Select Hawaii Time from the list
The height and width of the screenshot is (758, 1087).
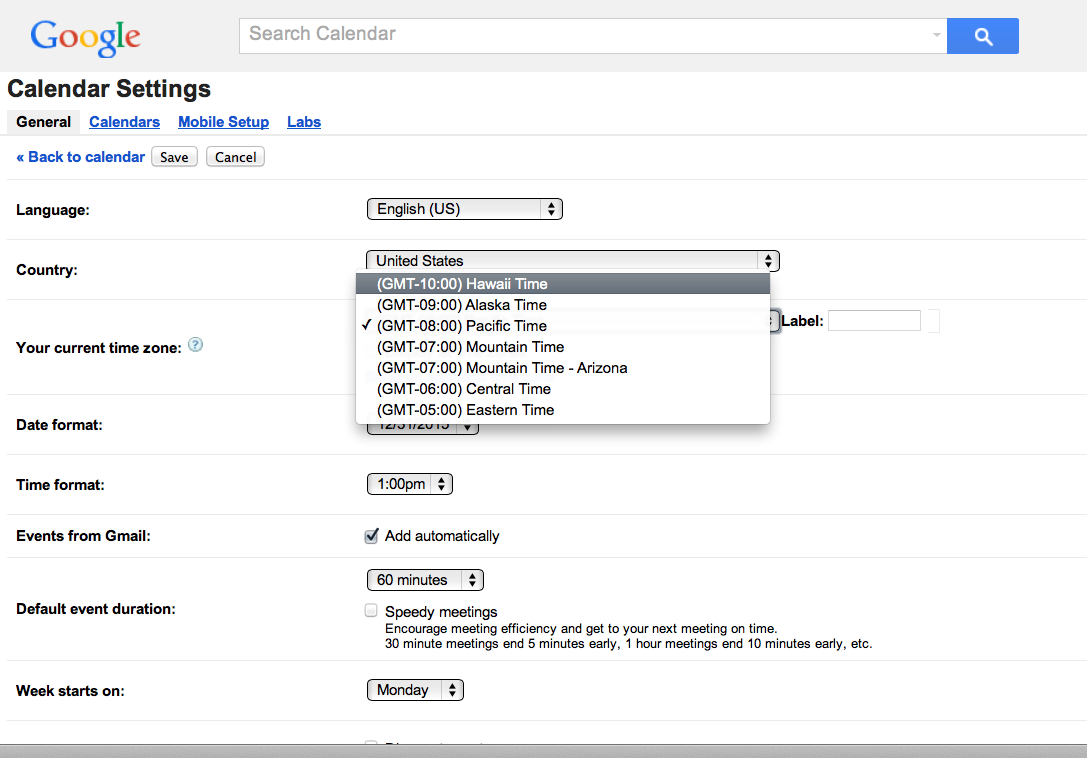click(562, 284)
